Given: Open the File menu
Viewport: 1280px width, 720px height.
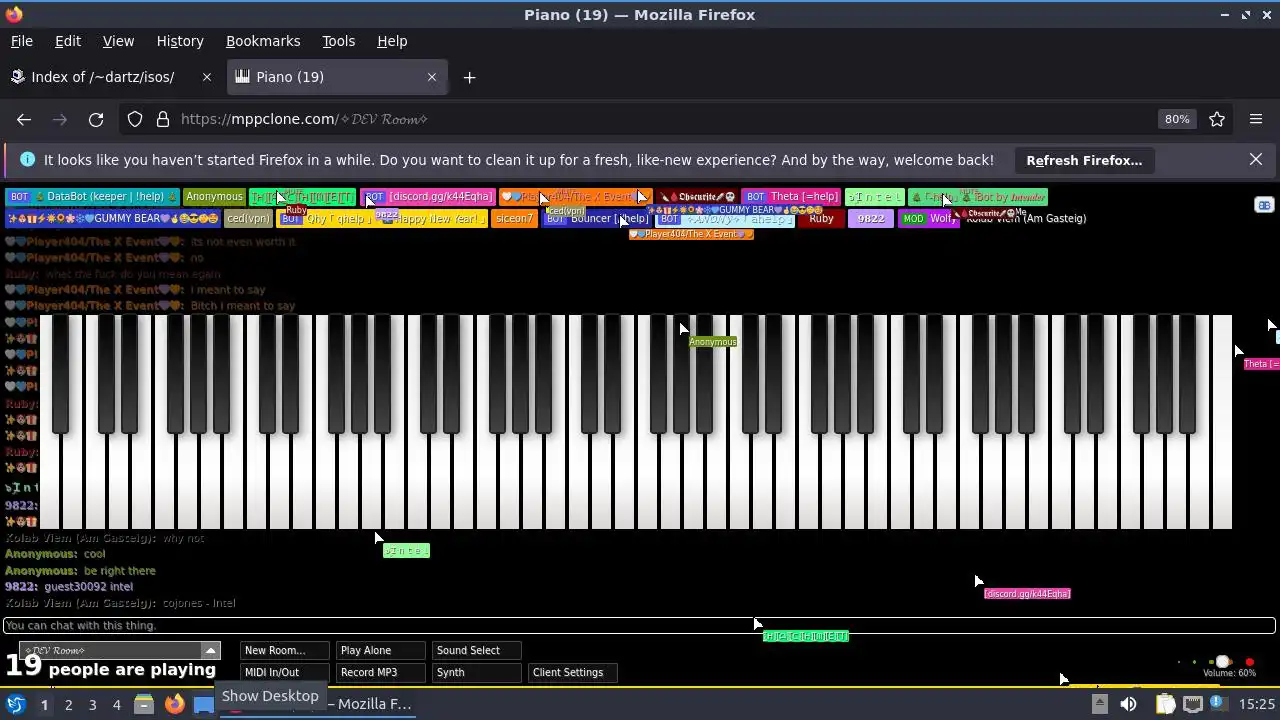Looking at the screenshot, I should tap(21, 41).
